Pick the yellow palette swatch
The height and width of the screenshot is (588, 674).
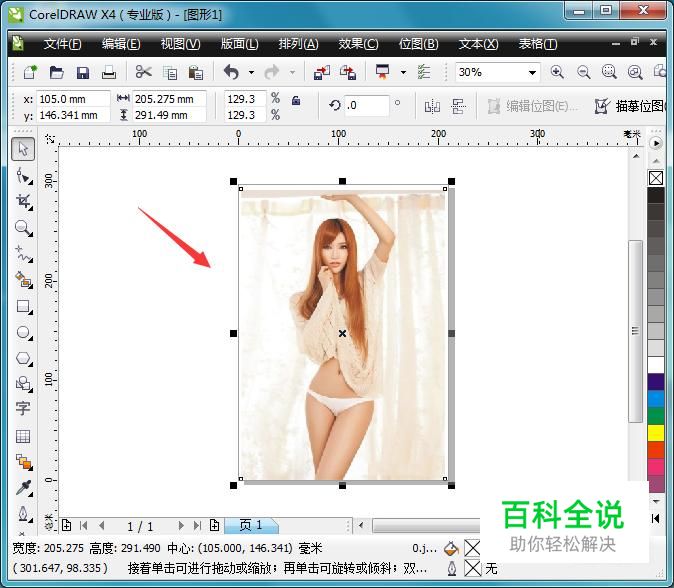[x=656, y=433]
